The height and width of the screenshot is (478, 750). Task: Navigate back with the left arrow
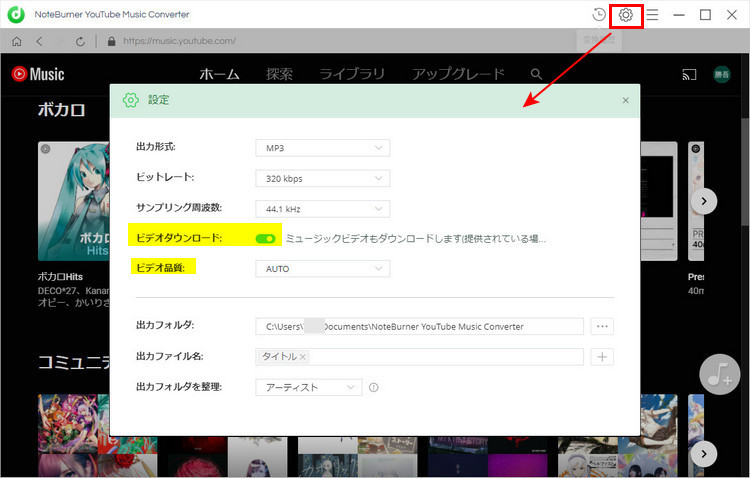pos(40,42)
